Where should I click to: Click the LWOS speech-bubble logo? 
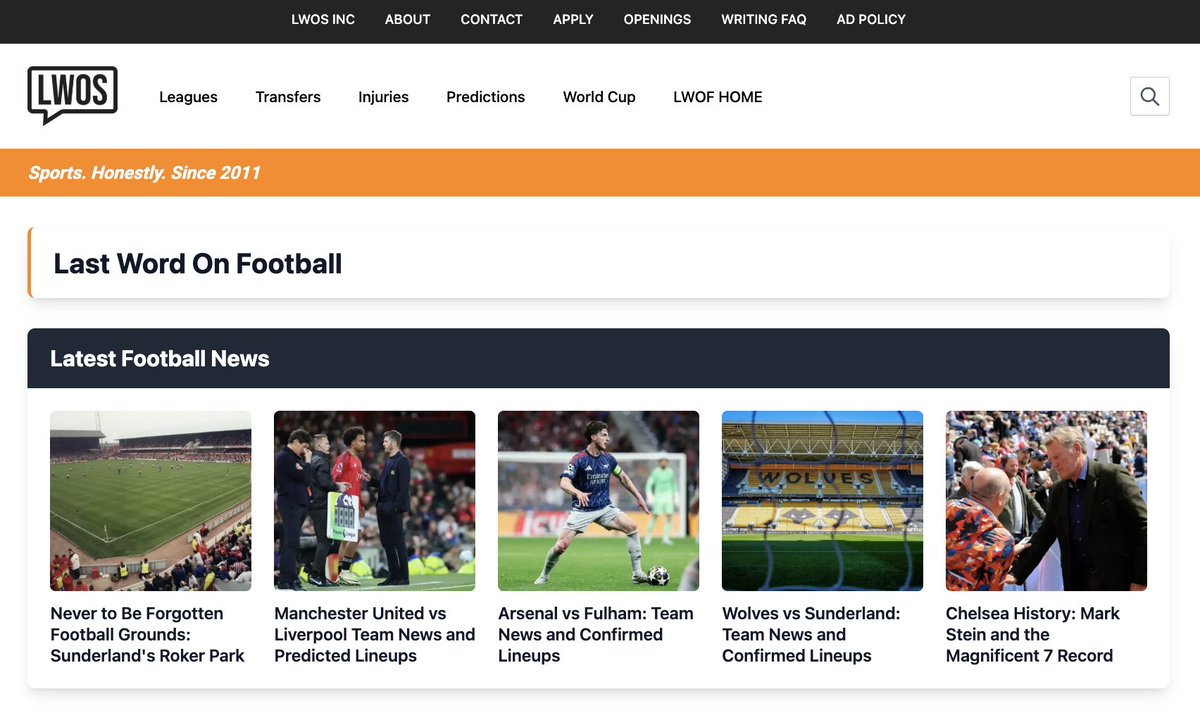tap(72, 95)
